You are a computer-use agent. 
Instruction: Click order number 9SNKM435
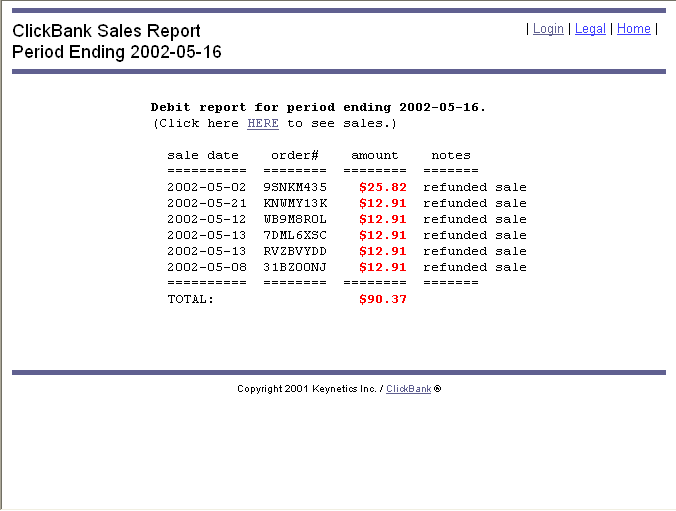click(x=295, y=187)
